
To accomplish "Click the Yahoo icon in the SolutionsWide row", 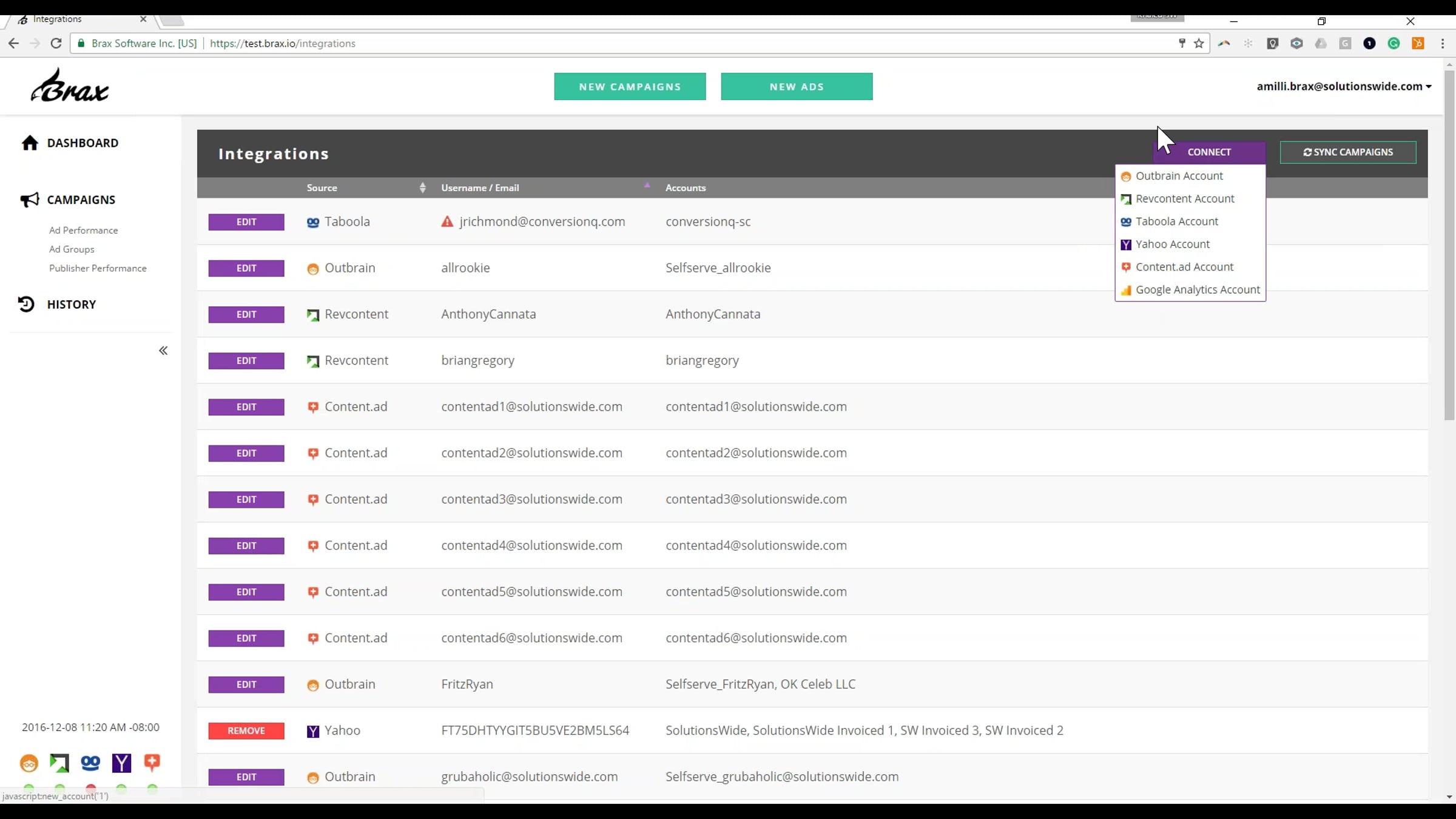I will point(313,731).
